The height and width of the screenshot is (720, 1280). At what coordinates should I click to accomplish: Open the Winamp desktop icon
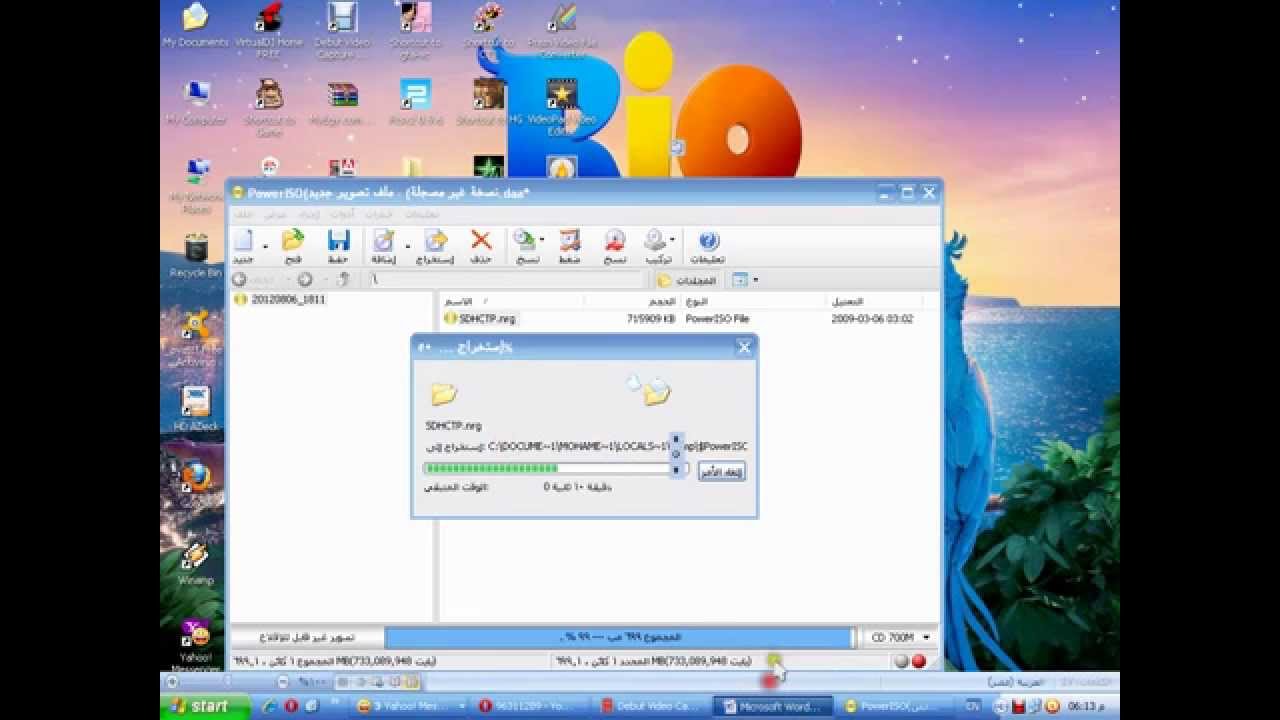point(196,565)
